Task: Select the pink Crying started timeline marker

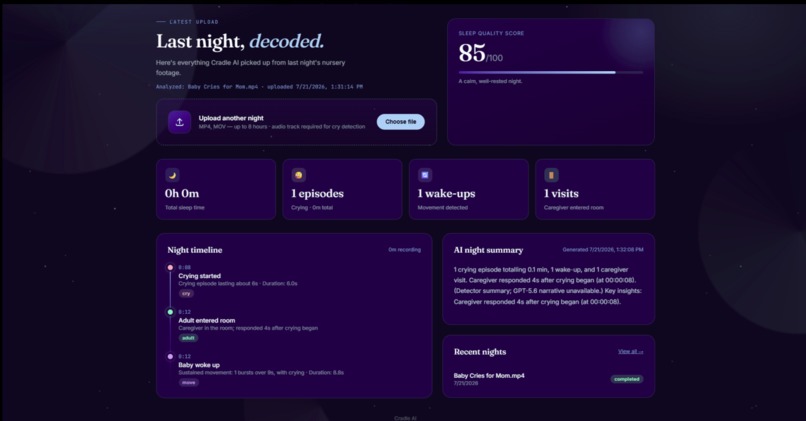Action: [x=170, y=267]
